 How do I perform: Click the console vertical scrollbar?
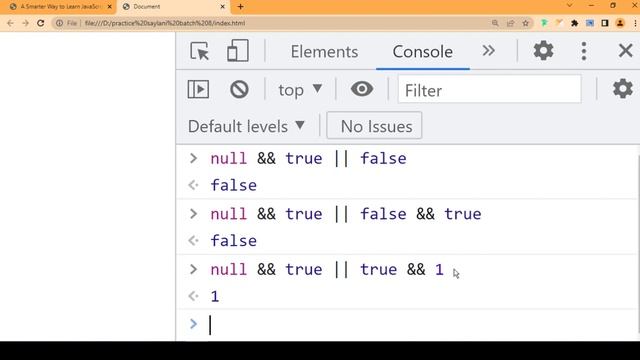tap(638, 245)
